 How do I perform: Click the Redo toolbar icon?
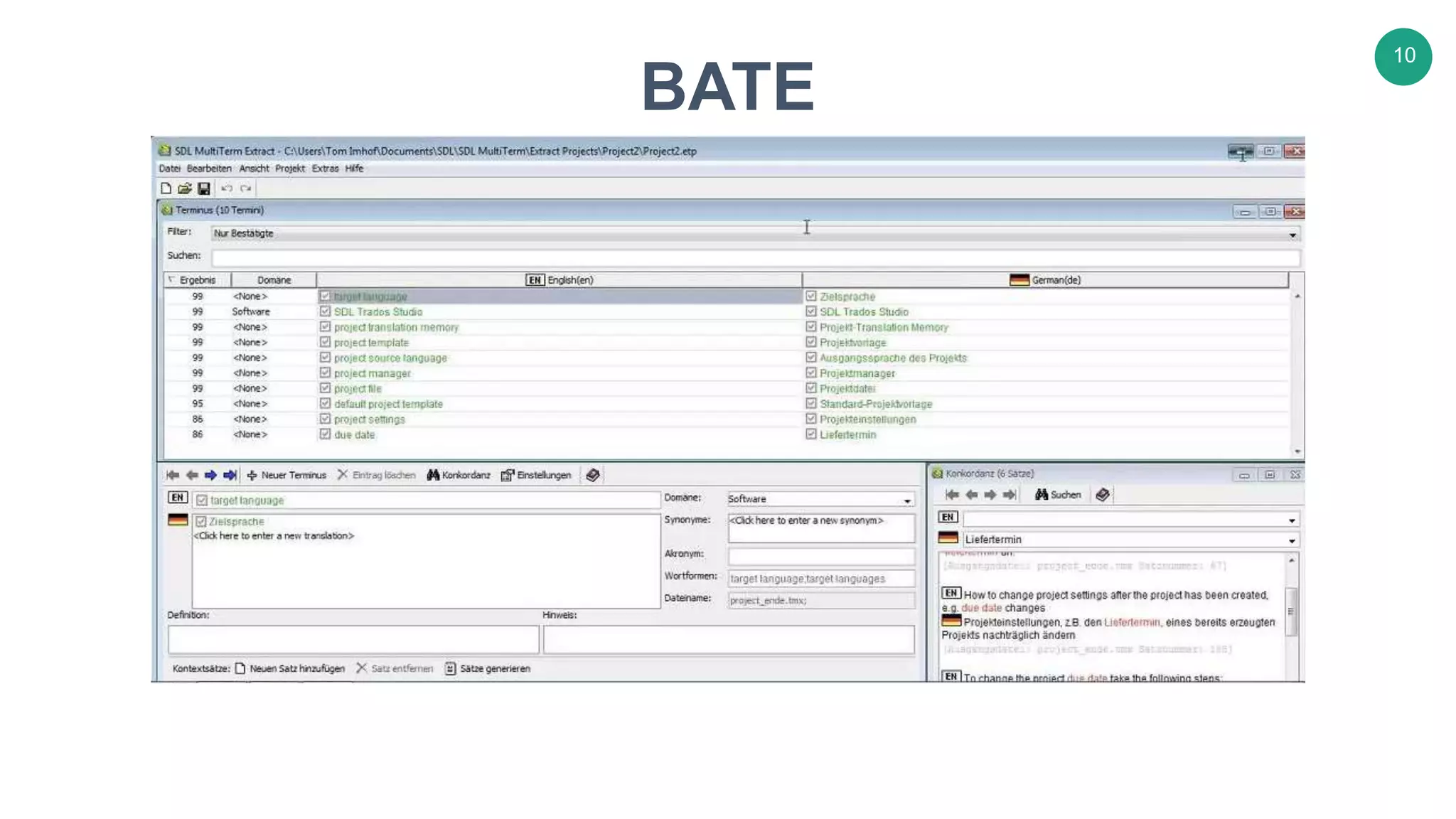[246, 188]
